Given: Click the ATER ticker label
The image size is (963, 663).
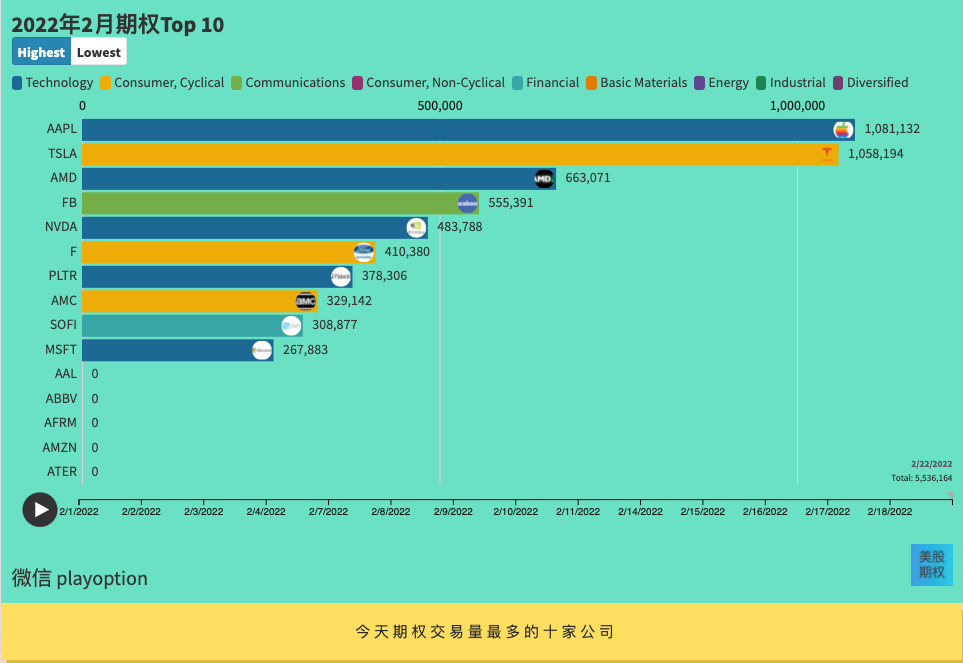Looking at the screenshot, I should click(x=62, y=472).
